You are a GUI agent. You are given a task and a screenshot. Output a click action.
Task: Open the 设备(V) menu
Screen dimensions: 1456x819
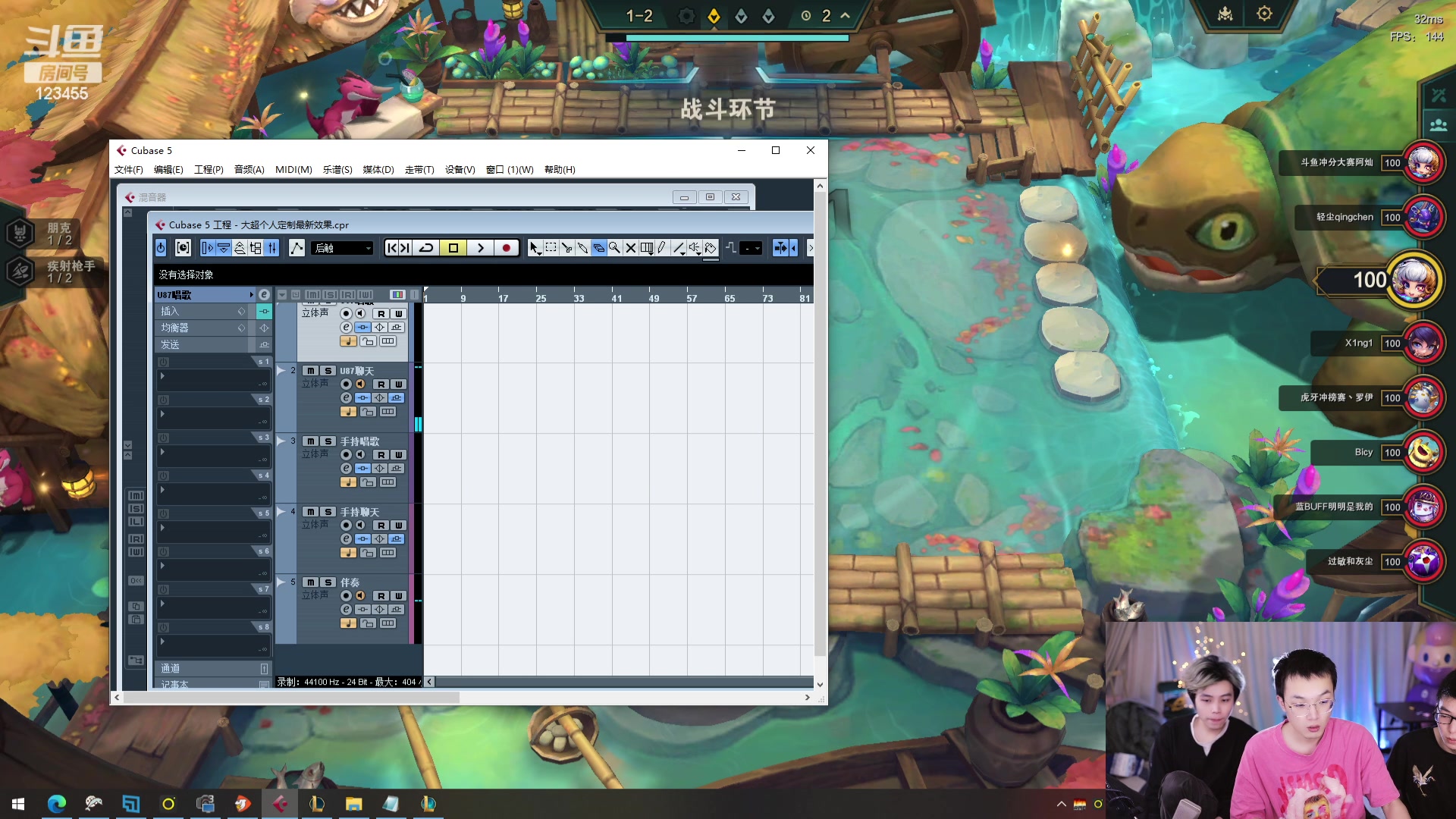tap(460, 170)
